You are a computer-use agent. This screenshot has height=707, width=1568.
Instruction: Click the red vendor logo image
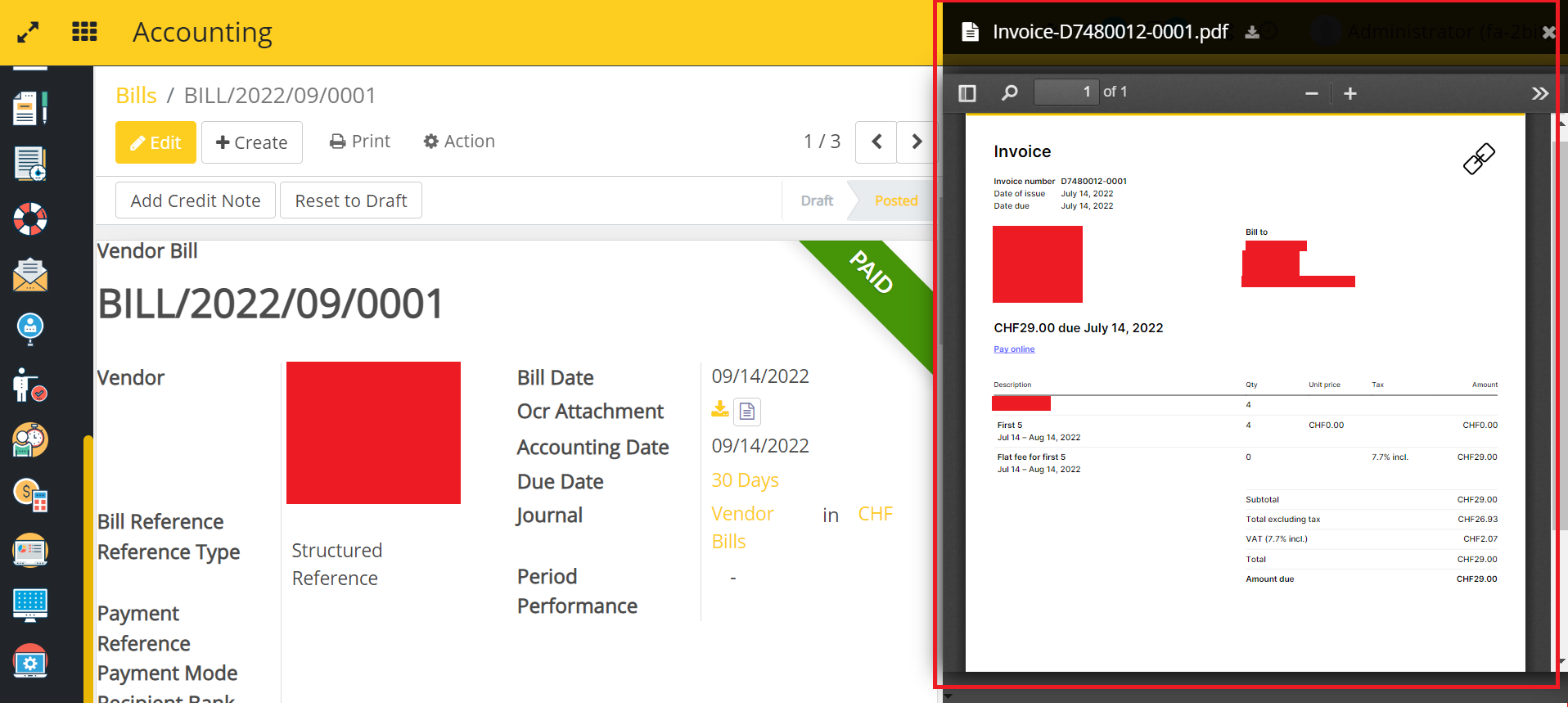point(373,433)
